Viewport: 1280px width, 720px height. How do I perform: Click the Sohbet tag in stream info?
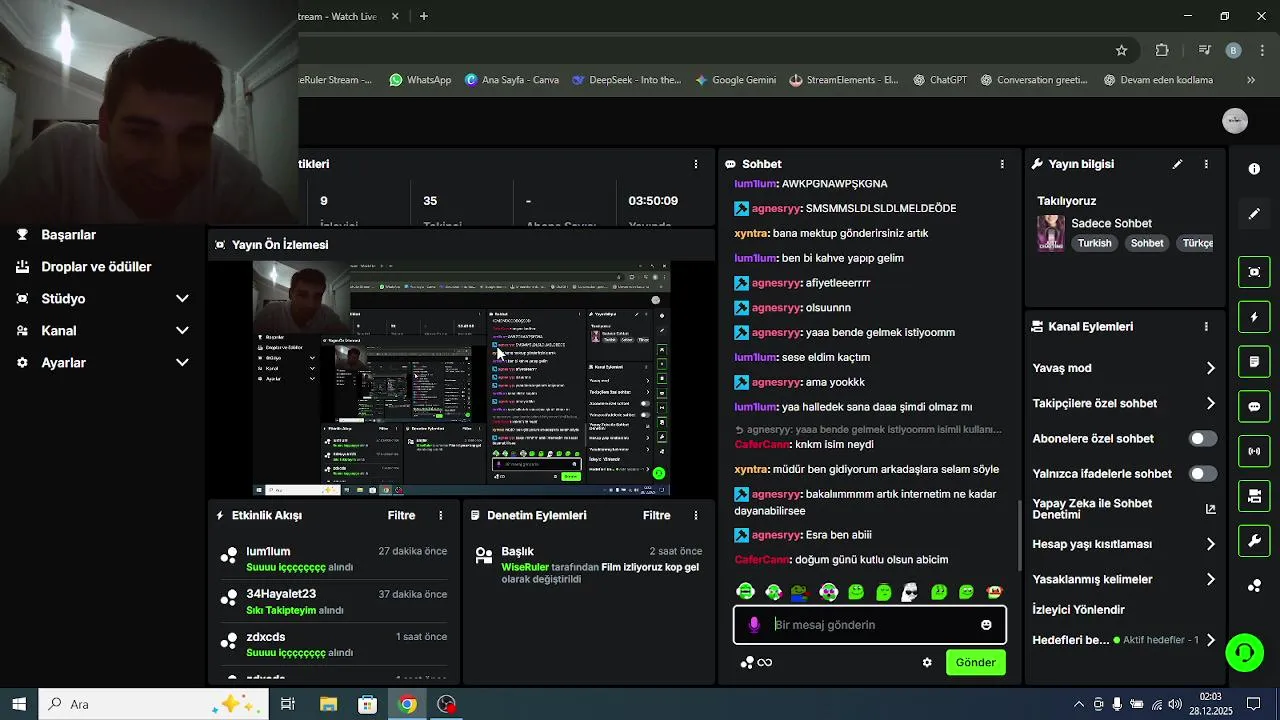tap(1147, 243)
